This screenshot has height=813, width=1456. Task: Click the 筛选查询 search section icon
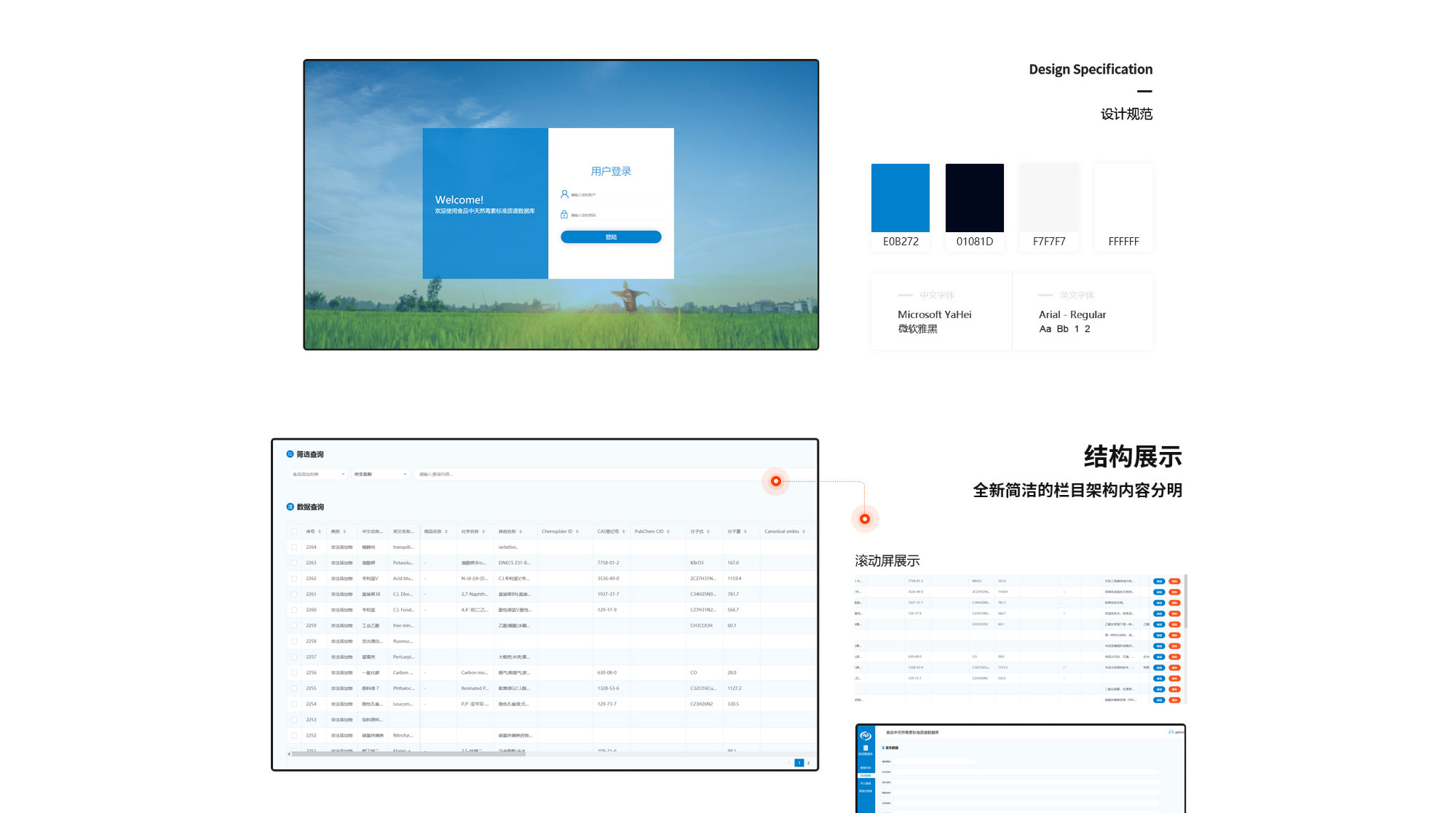pos(290,454)
